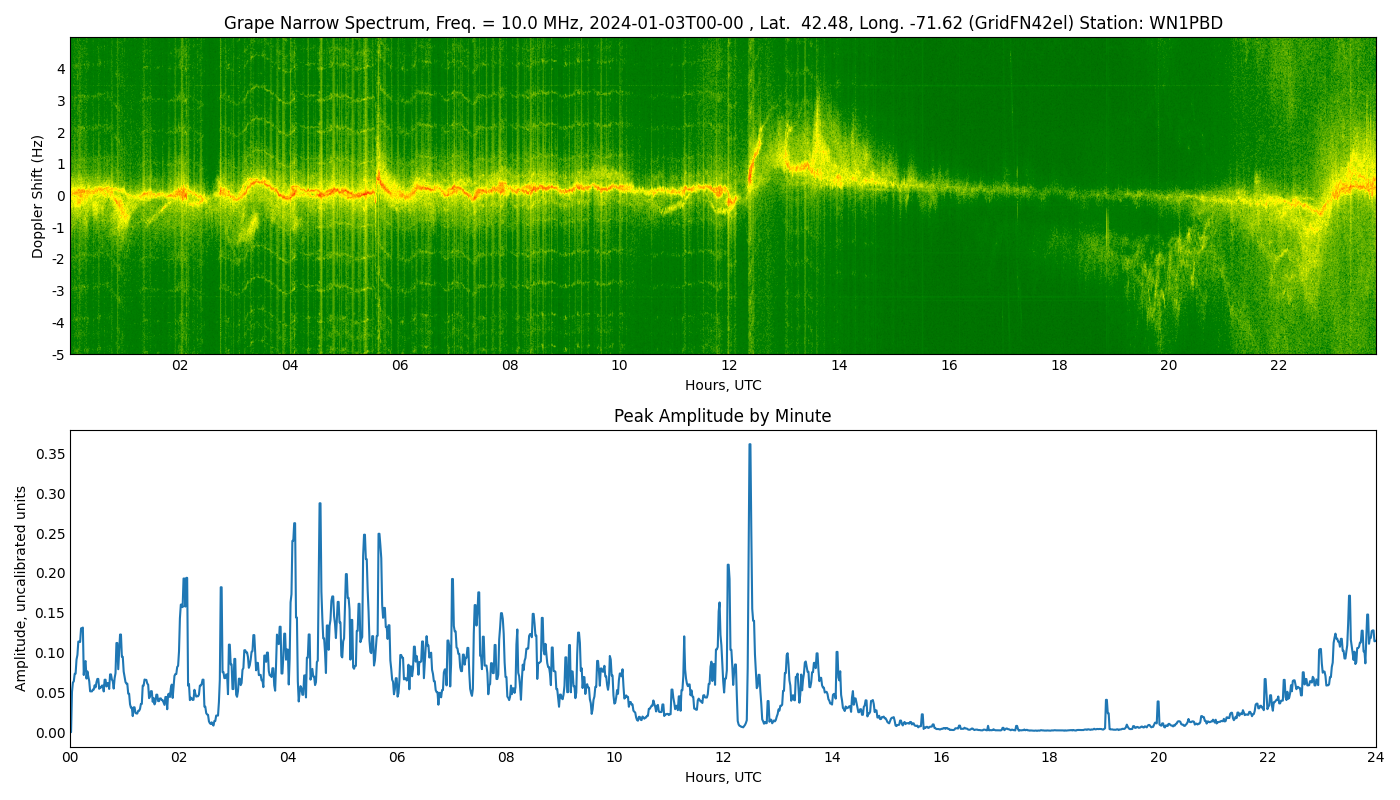Click the 12 hour tick under the spectrogram
1400x800 pixels.
point(729,366)
